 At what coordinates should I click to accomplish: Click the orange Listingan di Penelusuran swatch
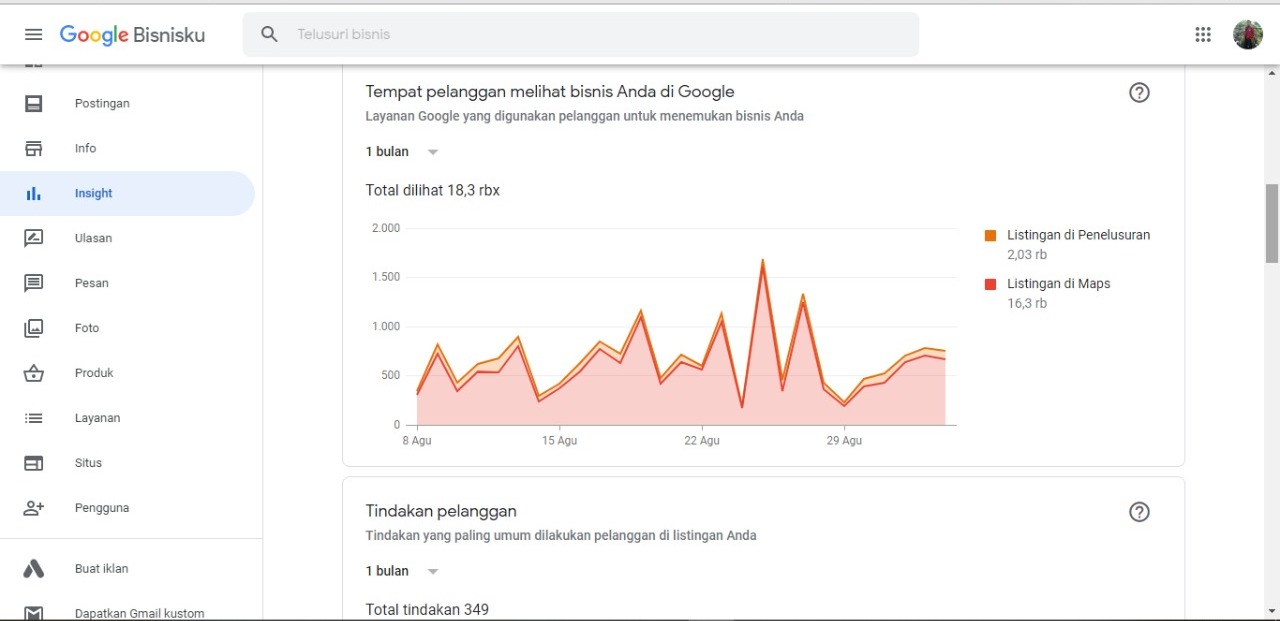pos(990,236)
